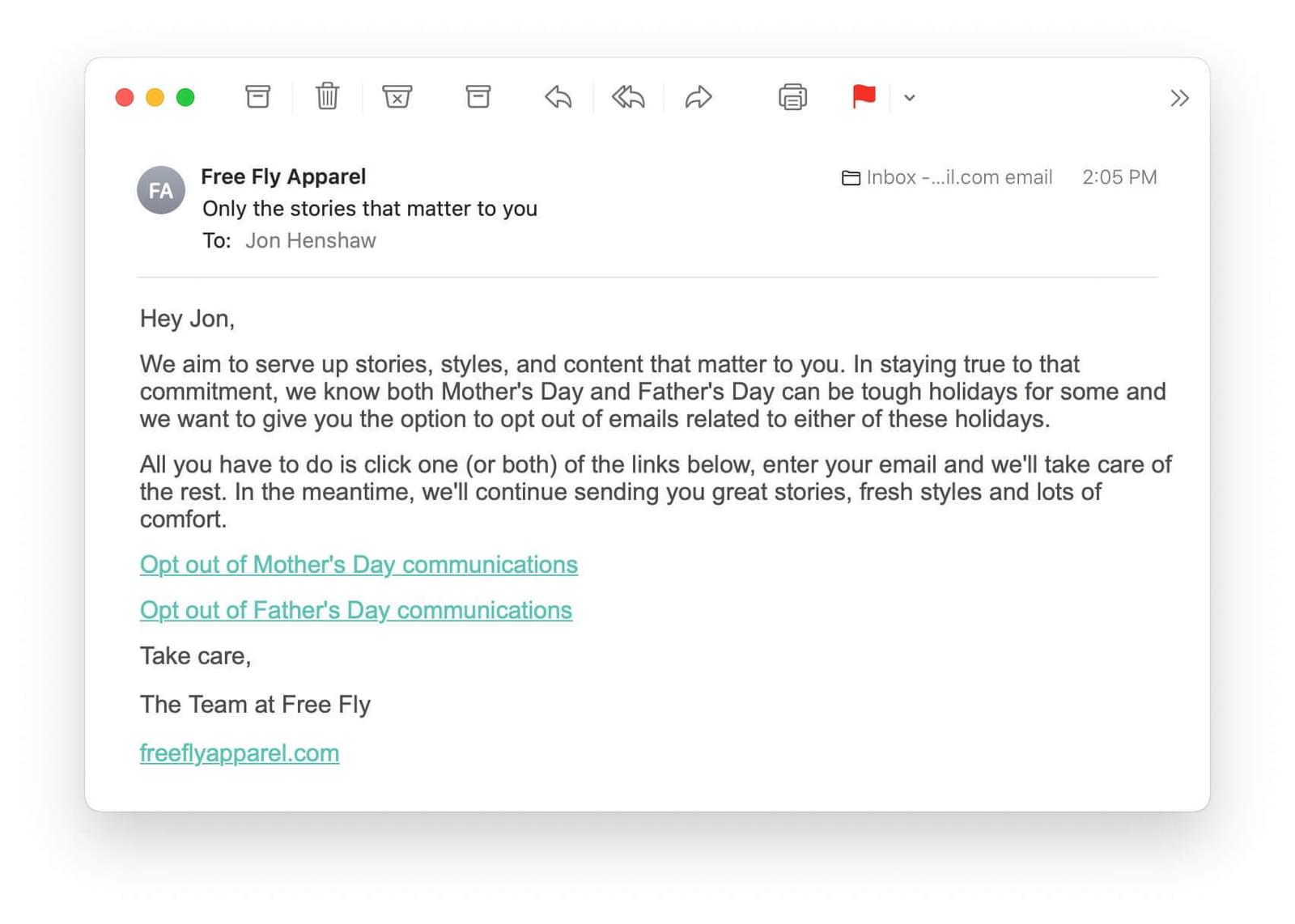
Task: Visit freeflyapparel.com link
Action: click(239, 753)
